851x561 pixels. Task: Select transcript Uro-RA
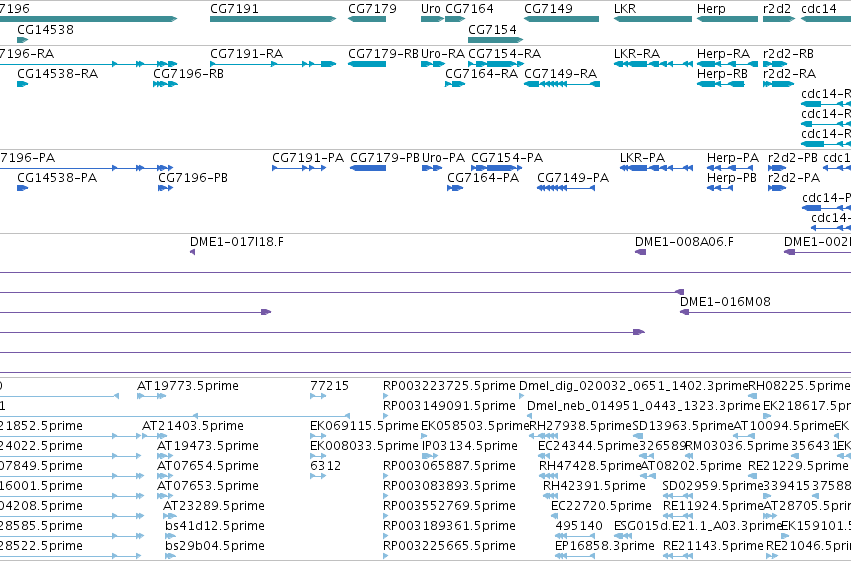[x=432, y=64]
